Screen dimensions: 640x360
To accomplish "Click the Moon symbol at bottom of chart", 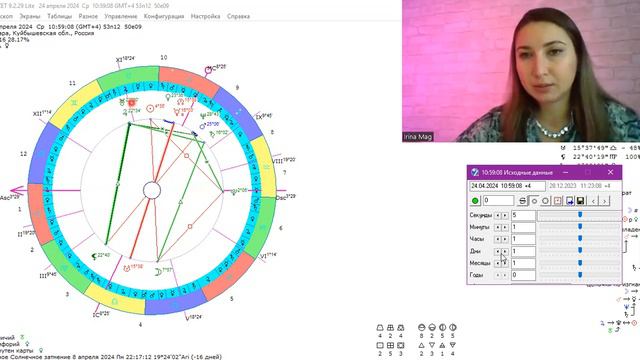I will tap(158, 271).
